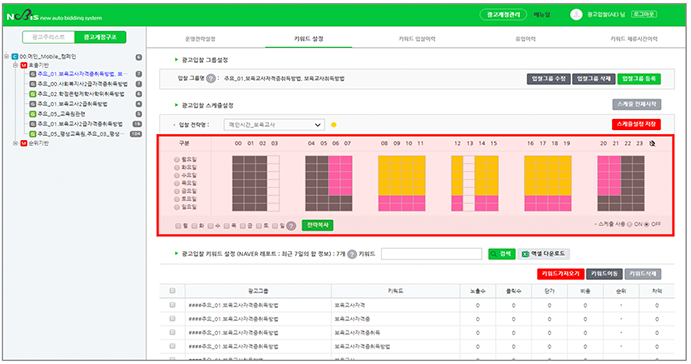The image size is (691, 364).
Task: Click 노출수 column header
Action: [477, 291]
